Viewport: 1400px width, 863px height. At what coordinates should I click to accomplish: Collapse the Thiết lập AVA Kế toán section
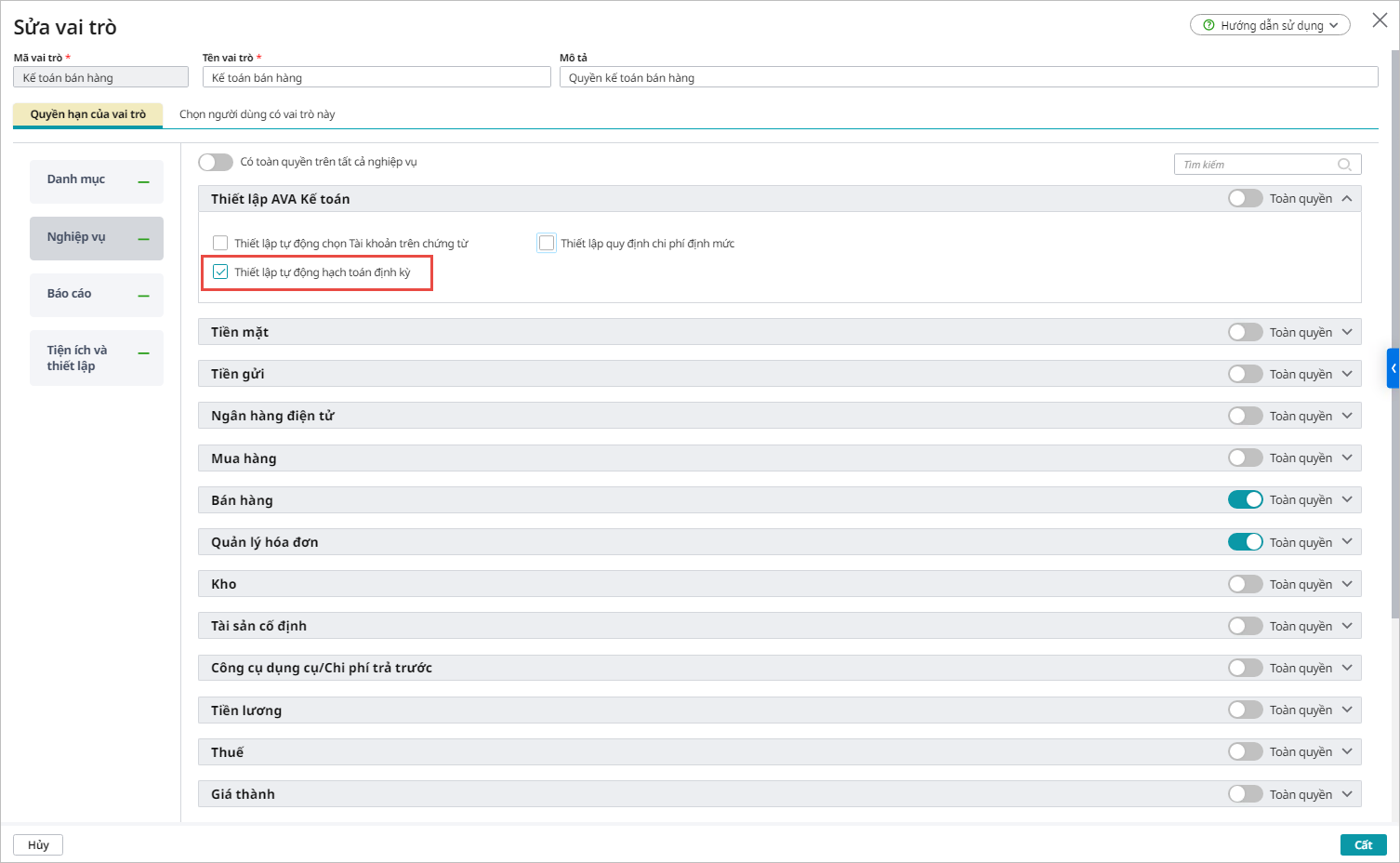pyautogui.click(x=1347, y=199)
